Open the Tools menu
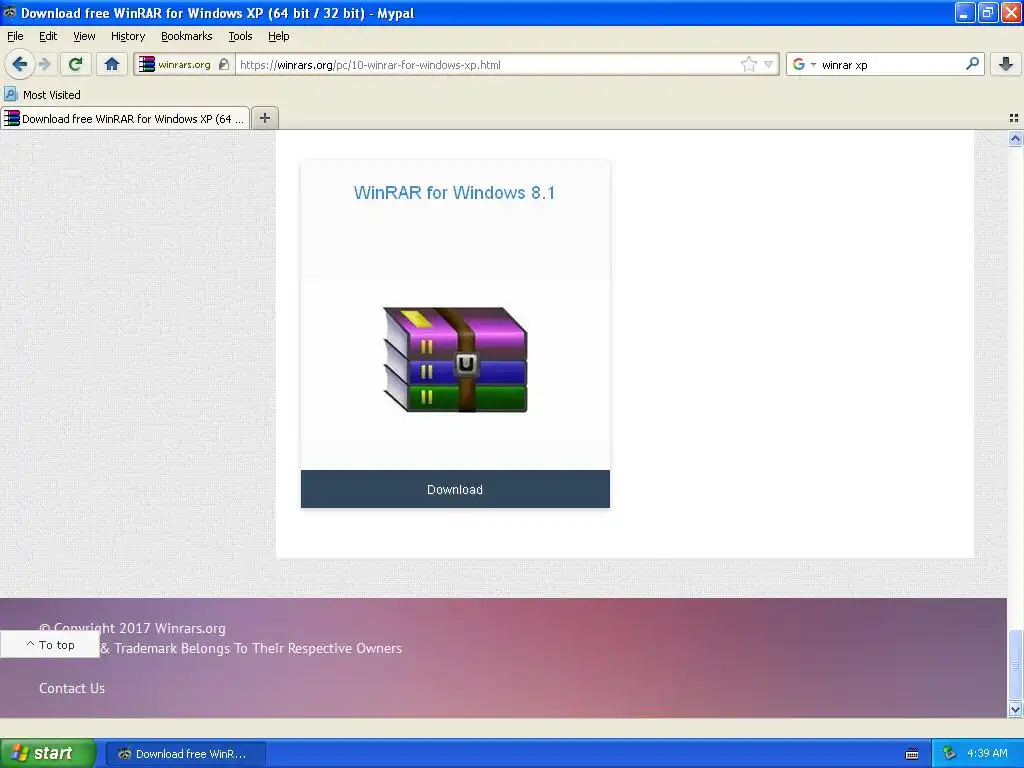 tap(240, 36)
